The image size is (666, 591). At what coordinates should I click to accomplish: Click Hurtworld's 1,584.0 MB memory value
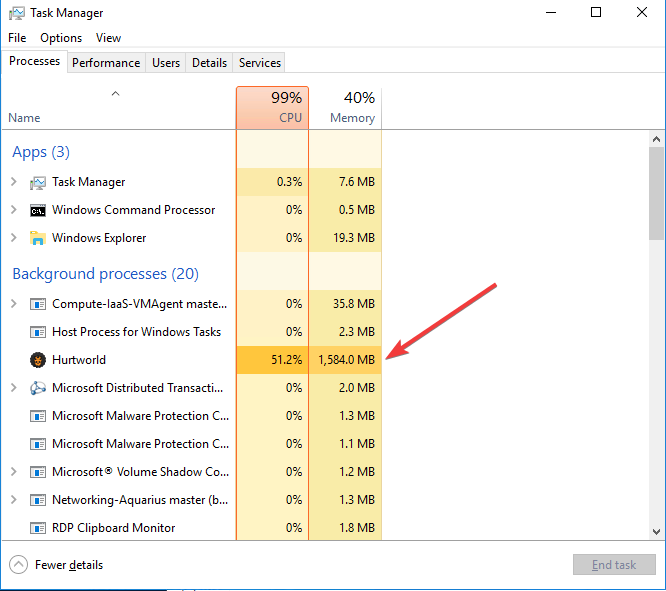coord(347,360)
